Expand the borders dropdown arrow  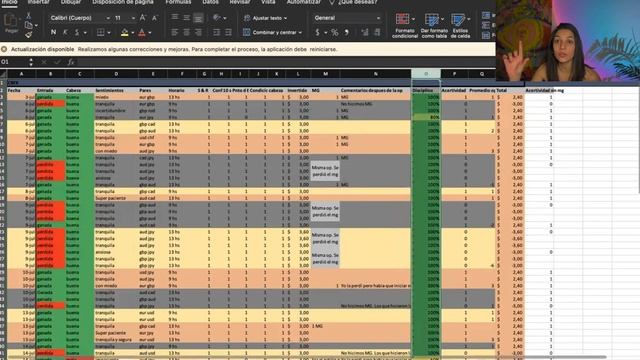(109, 33)
